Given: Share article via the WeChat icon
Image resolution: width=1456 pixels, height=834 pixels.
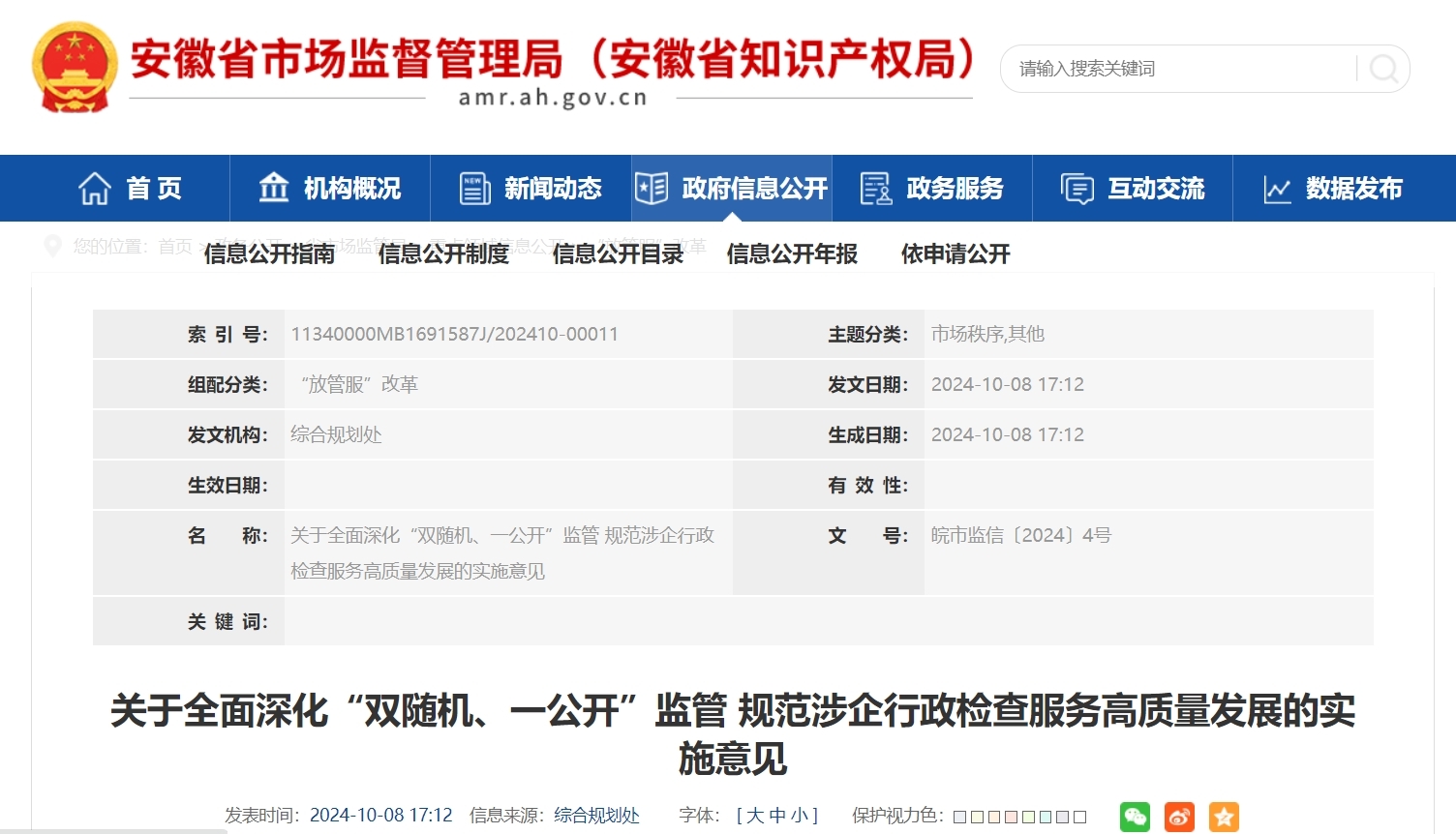Looking at the screenshot, I should click(x=1135, y=817).
